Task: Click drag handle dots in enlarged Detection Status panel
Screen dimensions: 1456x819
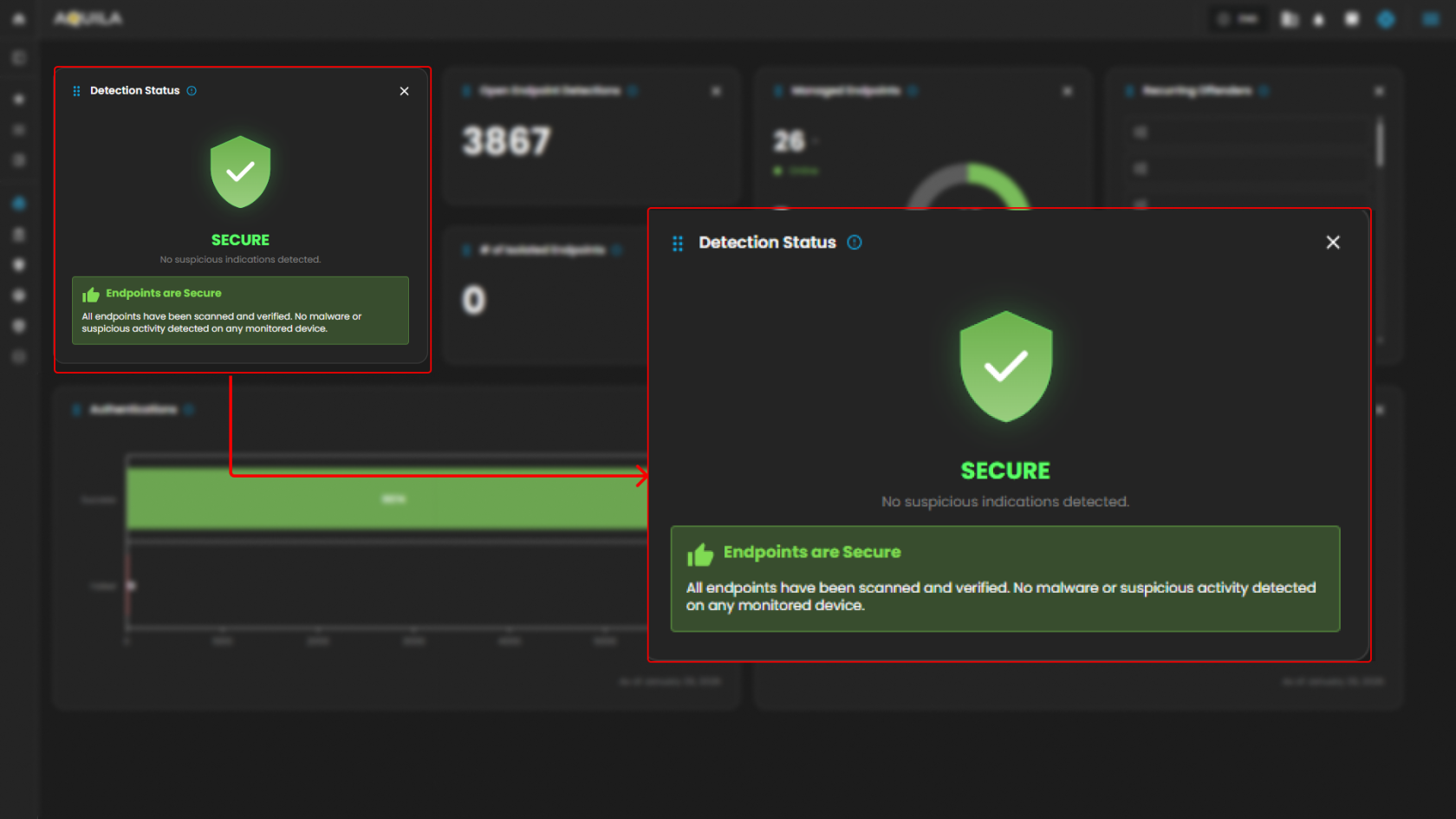Action: click(678, 244)
